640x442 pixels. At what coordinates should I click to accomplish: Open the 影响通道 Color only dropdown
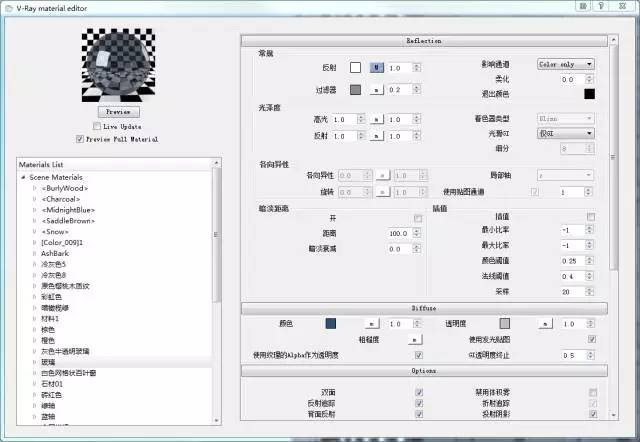[565, 64]
